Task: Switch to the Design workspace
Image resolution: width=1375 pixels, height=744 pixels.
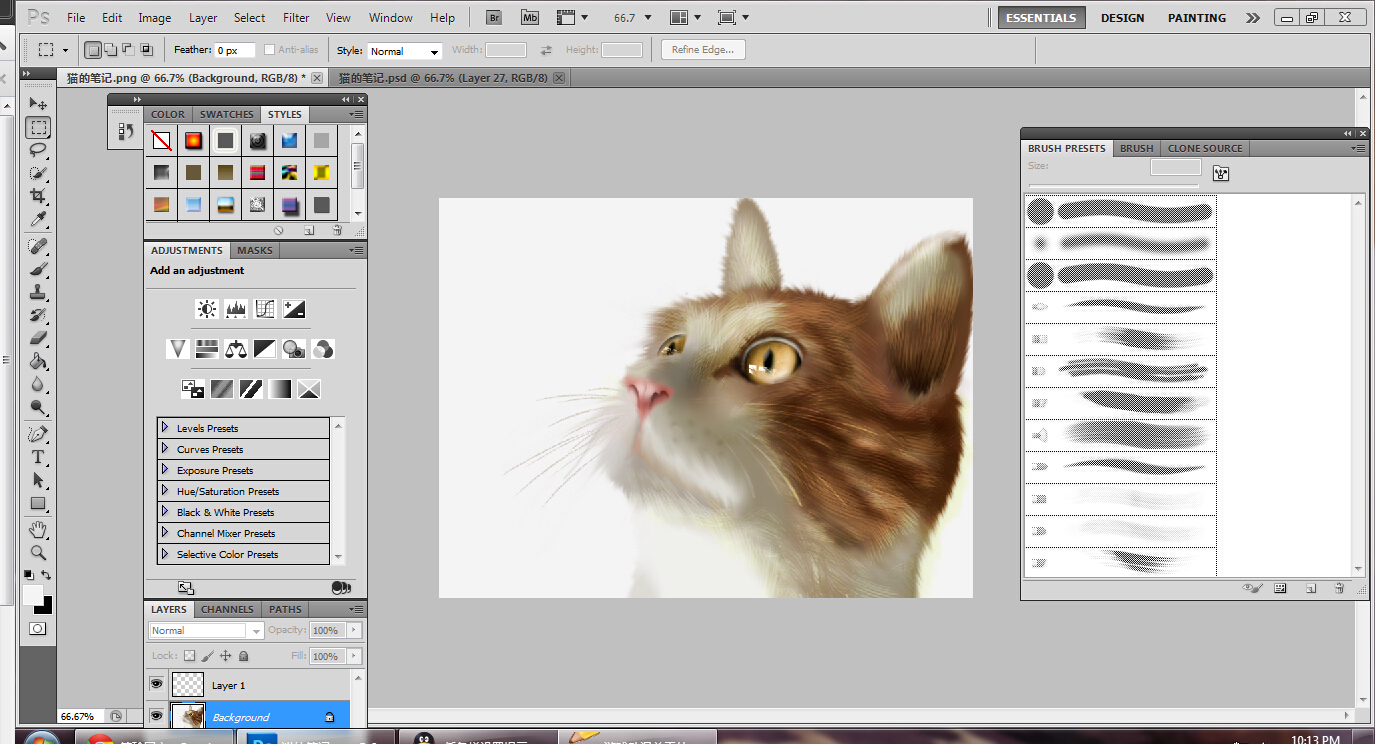Action: click(1123, 18)
